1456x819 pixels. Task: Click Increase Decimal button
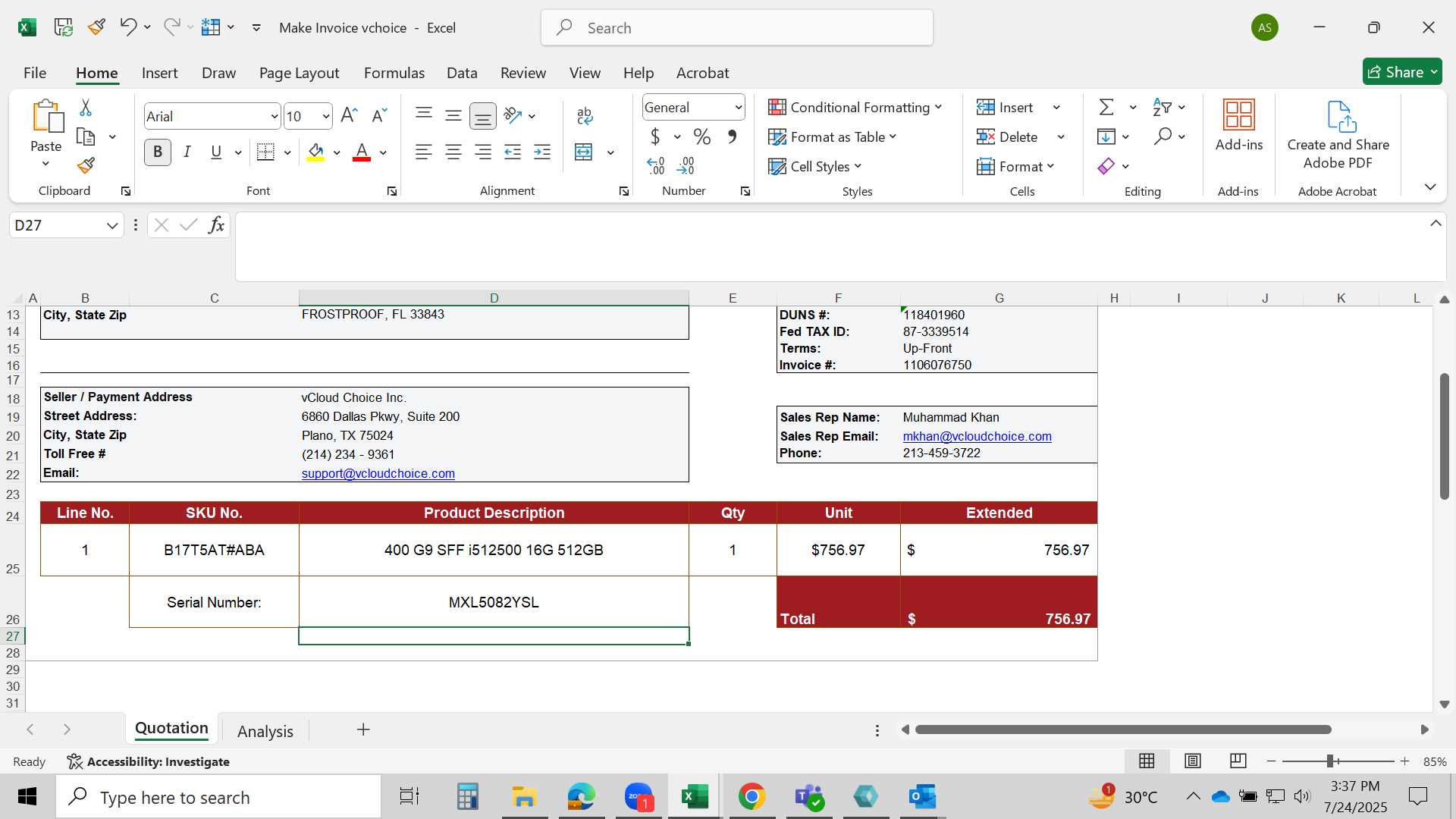click(x=656, y=166)
